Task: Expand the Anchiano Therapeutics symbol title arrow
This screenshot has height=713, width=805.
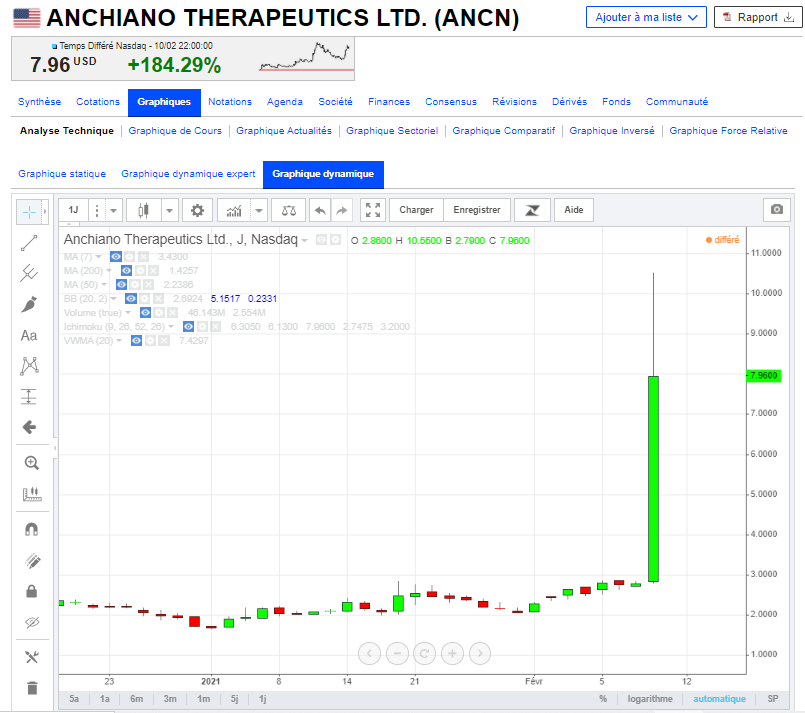Action: pyautogui.click(x=304, y=240)
